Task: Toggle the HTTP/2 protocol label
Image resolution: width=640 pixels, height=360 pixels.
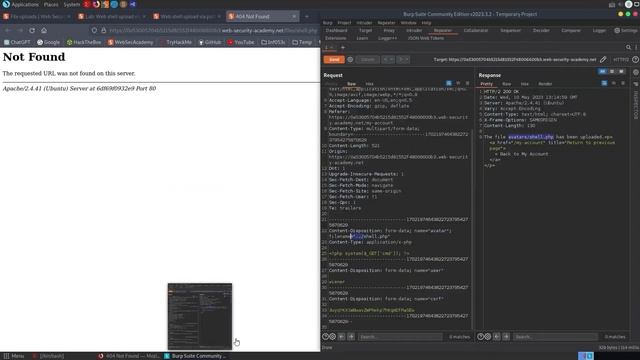Action: point(621,60)
